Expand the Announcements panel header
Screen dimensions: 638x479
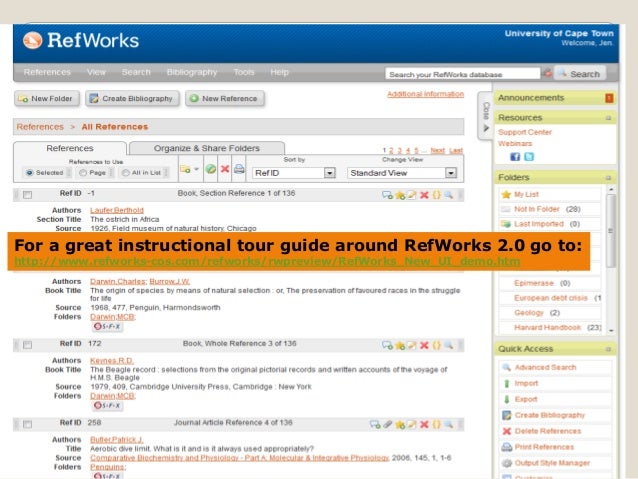tap(555, 98)
